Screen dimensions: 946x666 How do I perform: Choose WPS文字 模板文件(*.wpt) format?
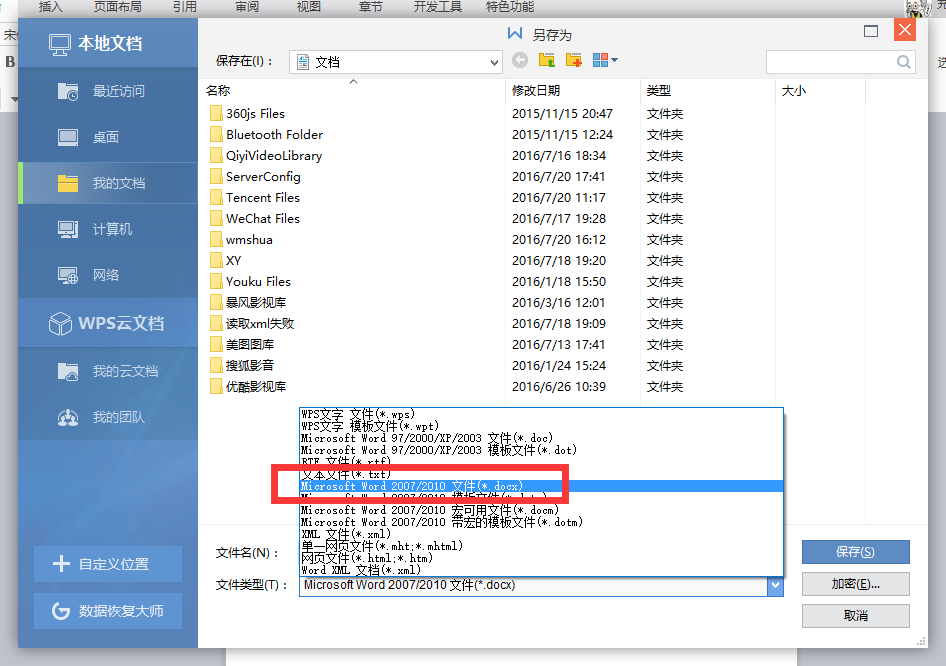(x=541, y=426)
